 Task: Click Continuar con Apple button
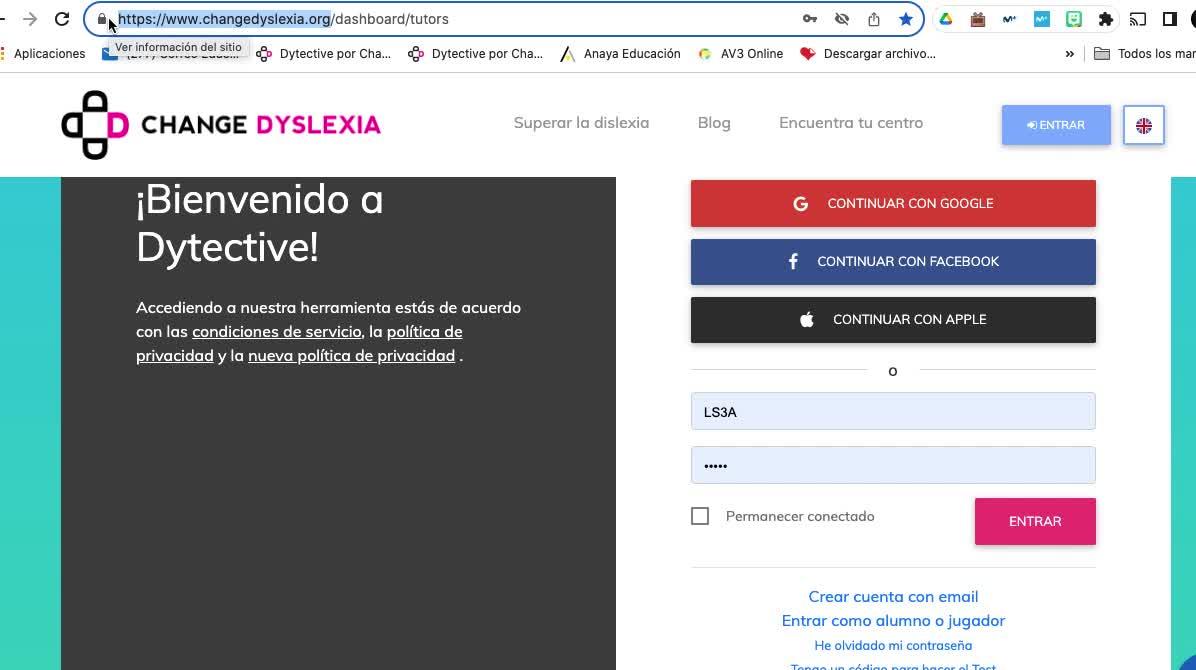coord(893,320)
